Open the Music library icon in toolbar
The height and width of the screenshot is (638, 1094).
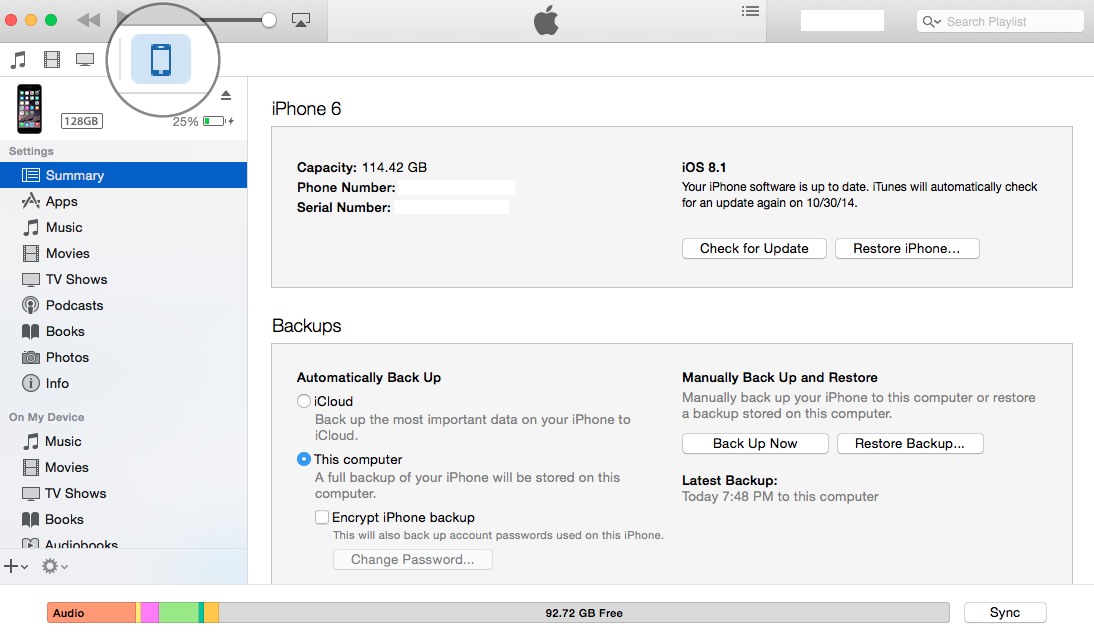click(x=18, y=59)
